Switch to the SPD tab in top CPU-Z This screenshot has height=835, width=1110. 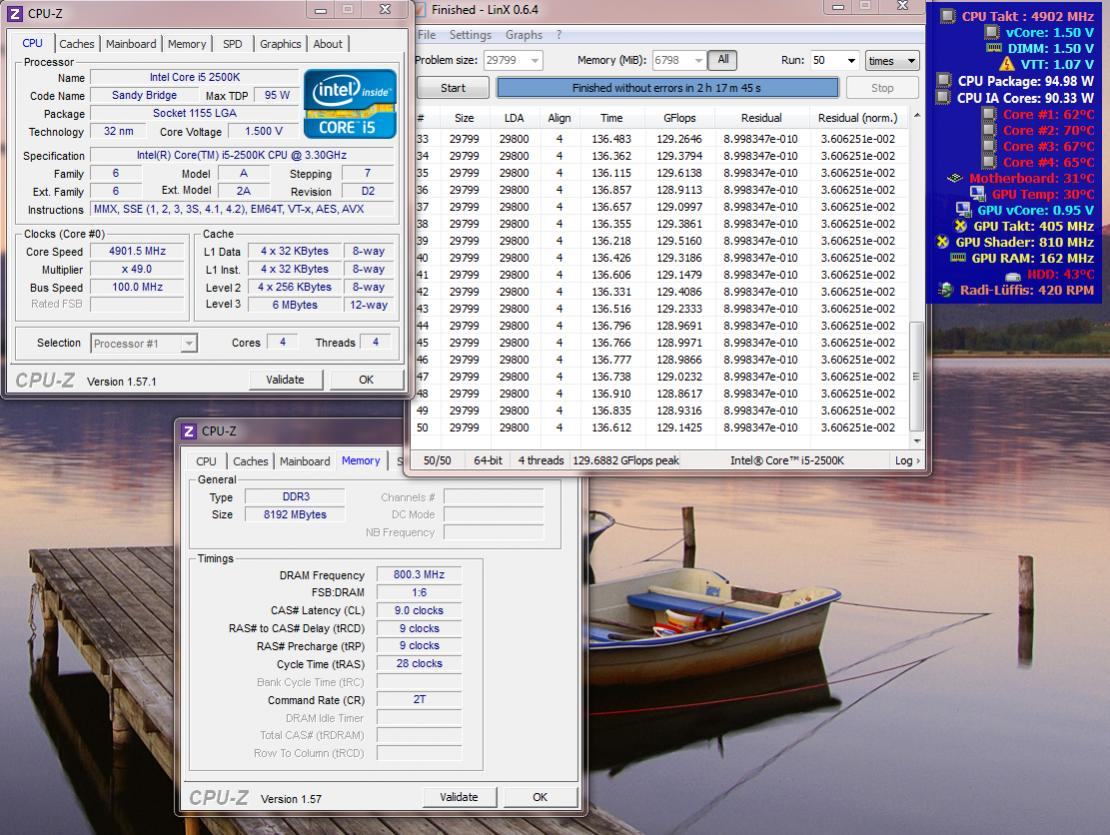[x=232, y=44]
